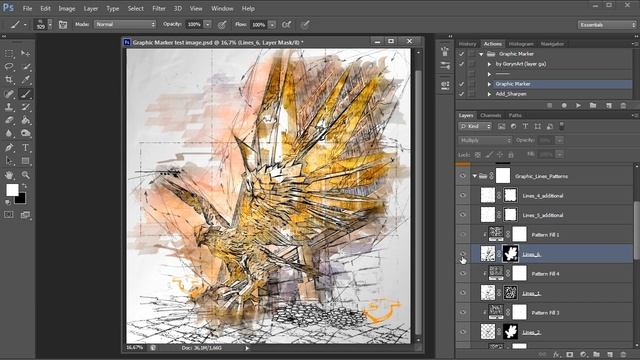
Task: Expand the Add_Sharpen action
Action: pyautogui.click(x=489, y=94)
